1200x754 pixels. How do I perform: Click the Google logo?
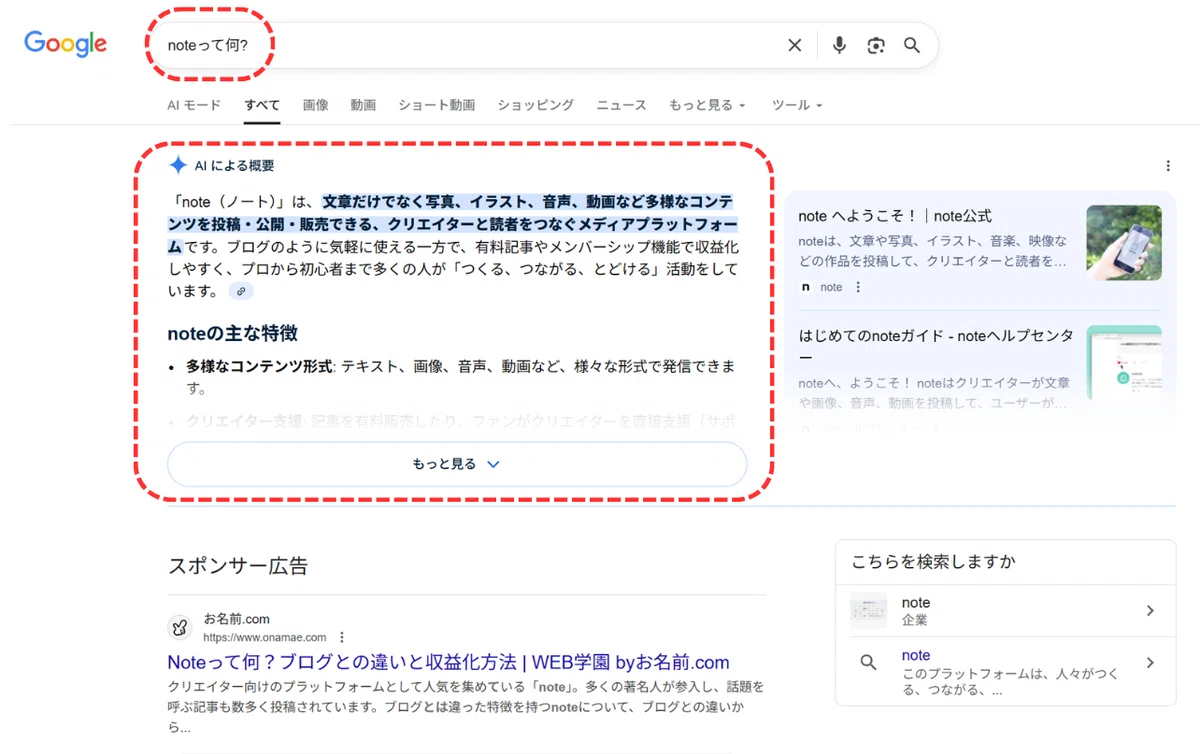click(x=66, y=44)
